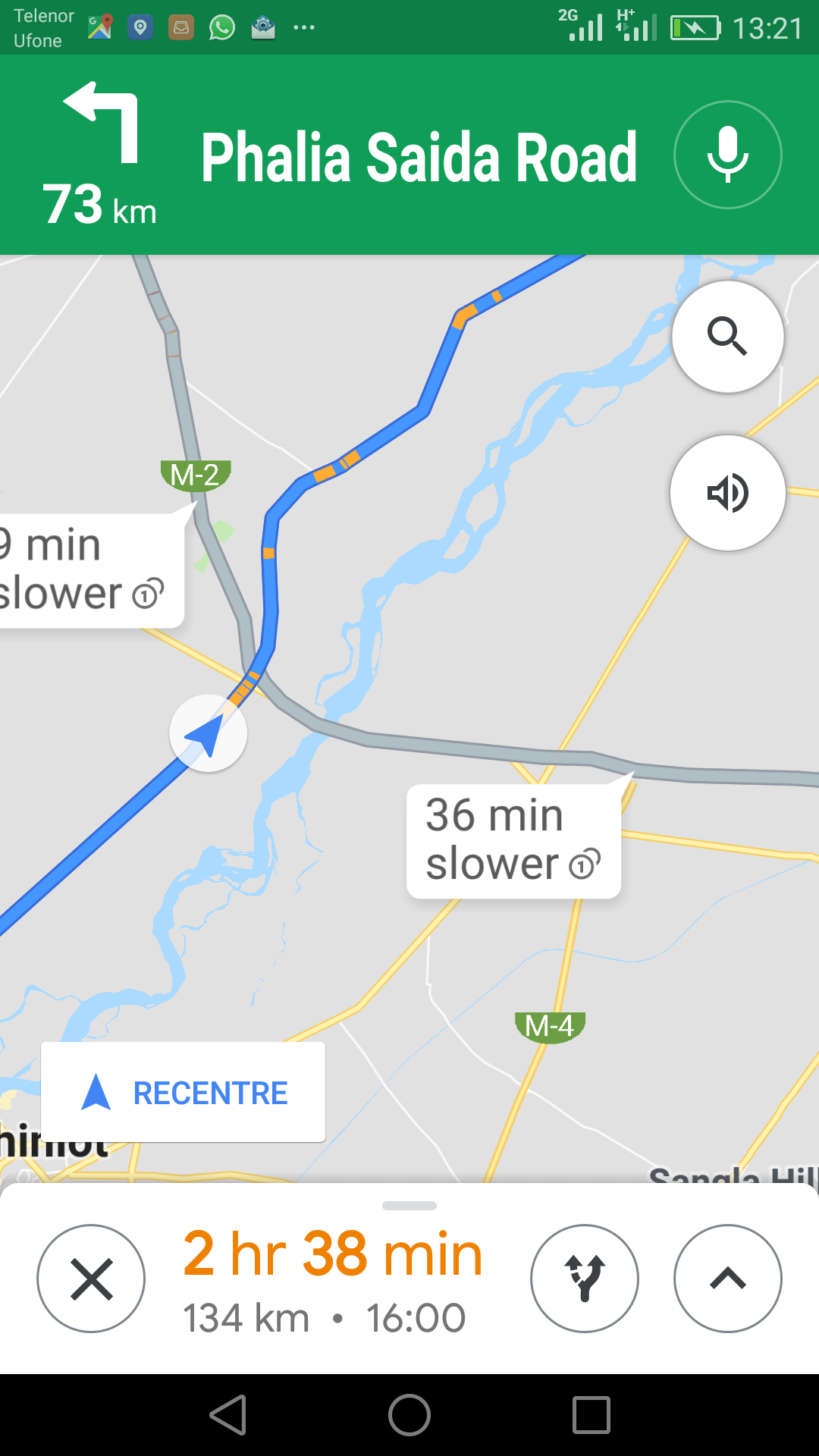Expand the trip details with up chevron
Viewport: 819px width, 1456px height.
728,1279
